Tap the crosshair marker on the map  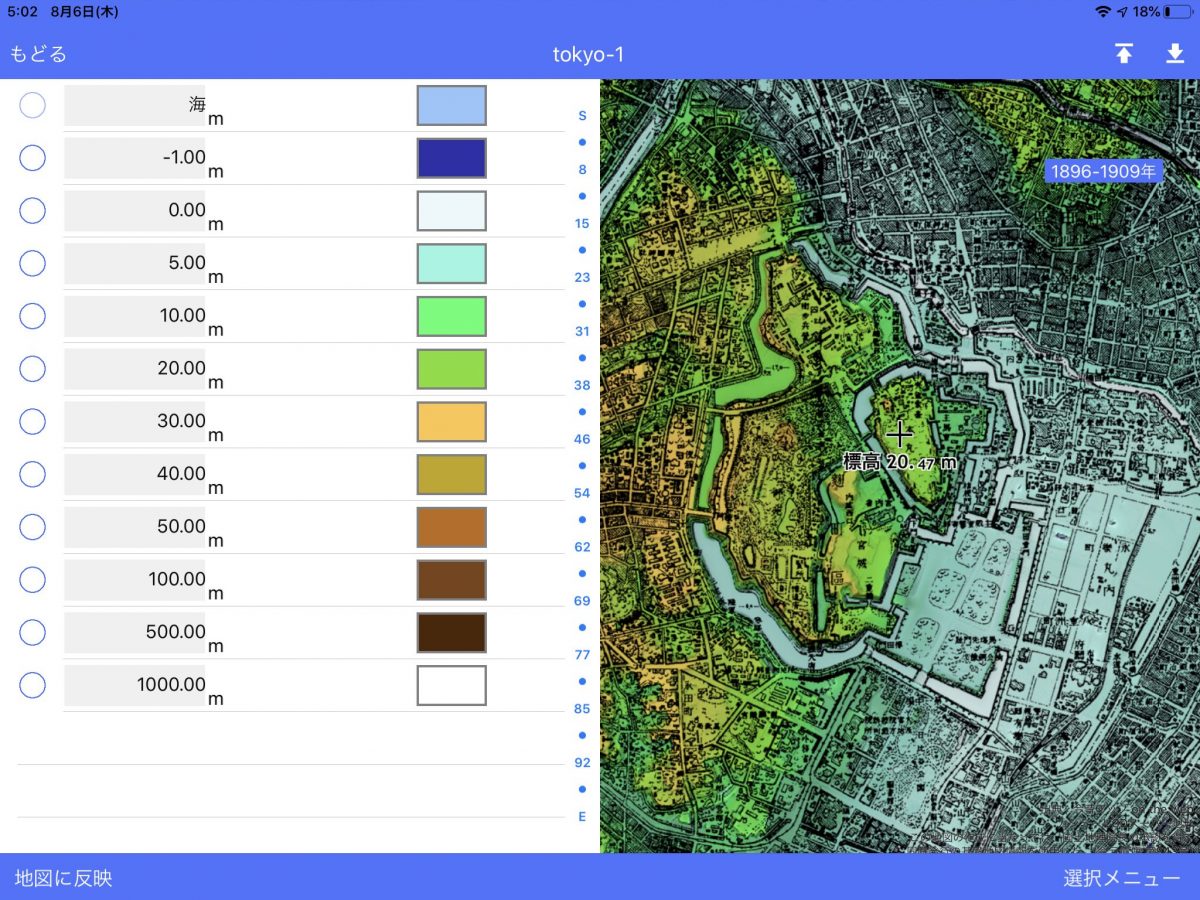pyautogui.click(x=899, y=434)
